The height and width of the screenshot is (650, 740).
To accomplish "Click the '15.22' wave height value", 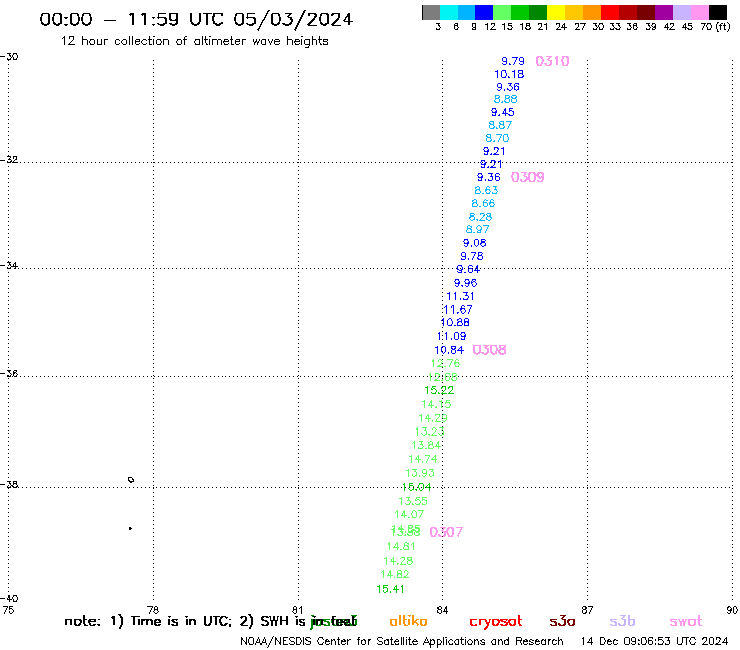I will tap(439, 390).
